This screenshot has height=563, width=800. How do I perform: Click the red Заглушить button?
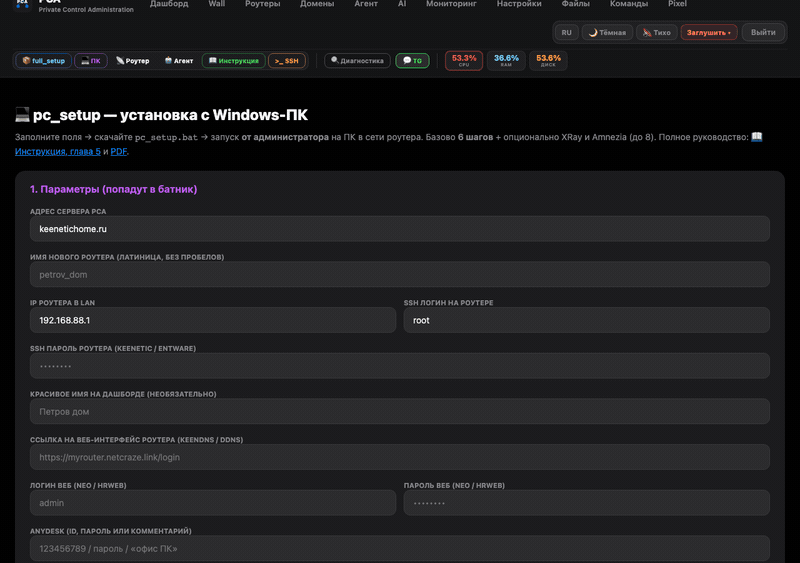click(709, 32)
